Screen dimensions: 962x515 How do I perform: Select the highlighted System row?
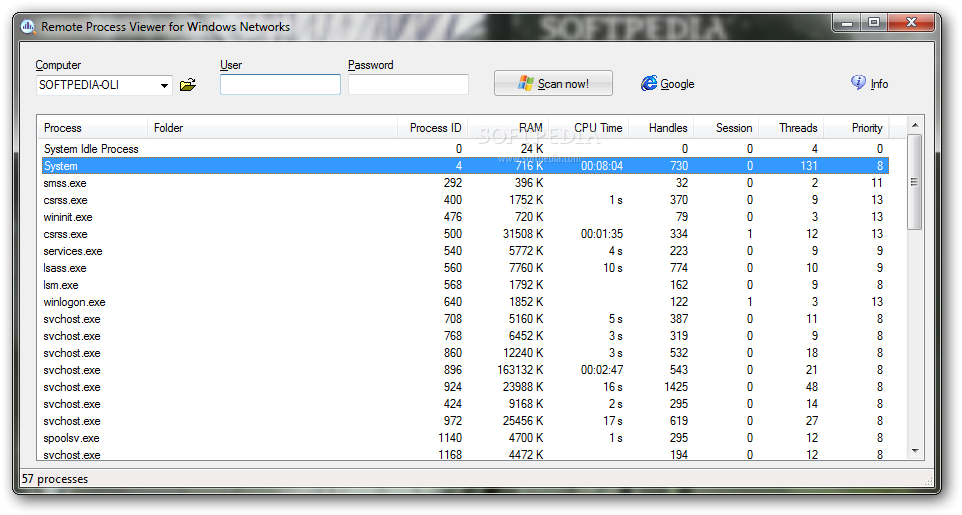tap(465, 166)
